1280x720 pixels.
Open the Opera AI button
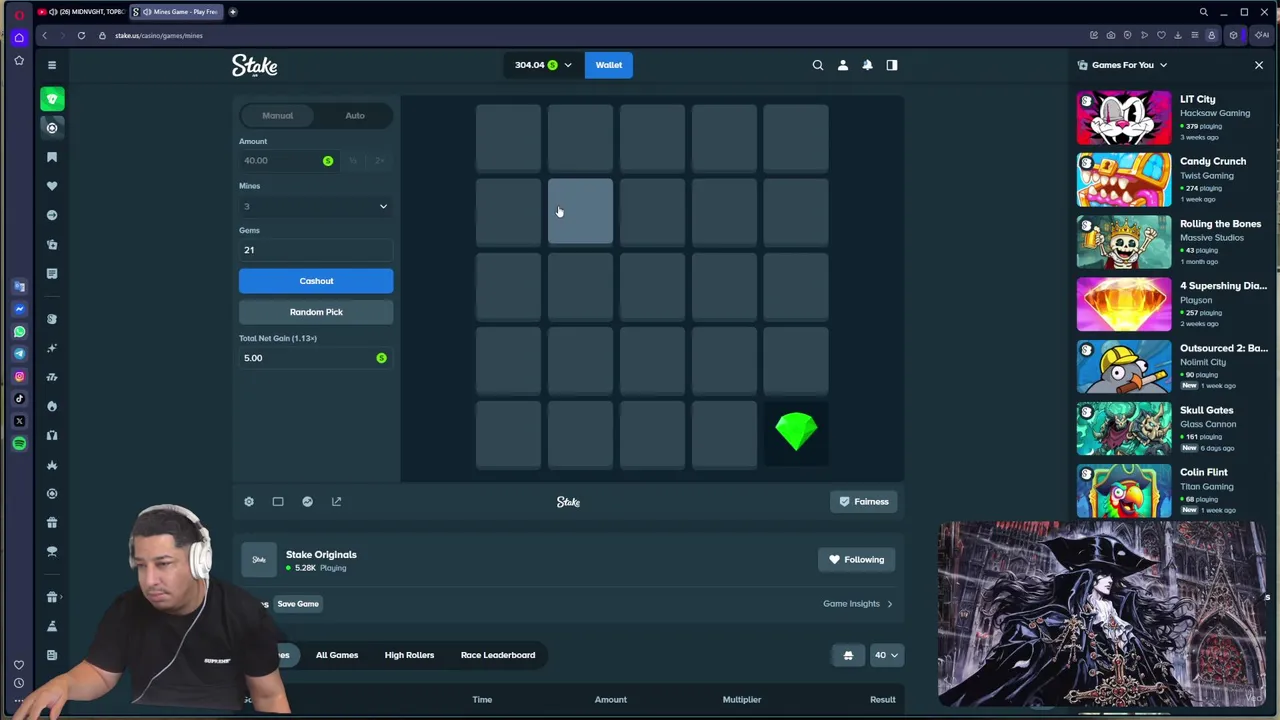pyautogui.click(x=1262, y=36)
